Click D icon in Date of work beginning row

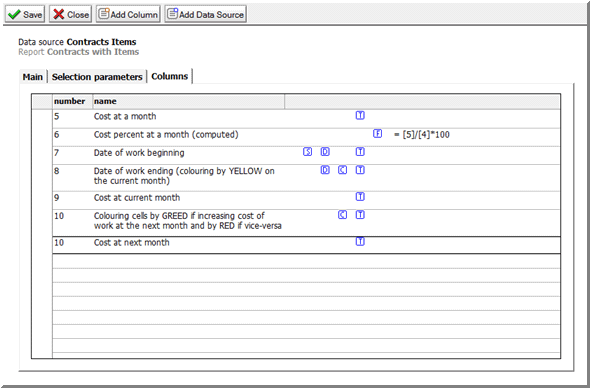(325, 152)
